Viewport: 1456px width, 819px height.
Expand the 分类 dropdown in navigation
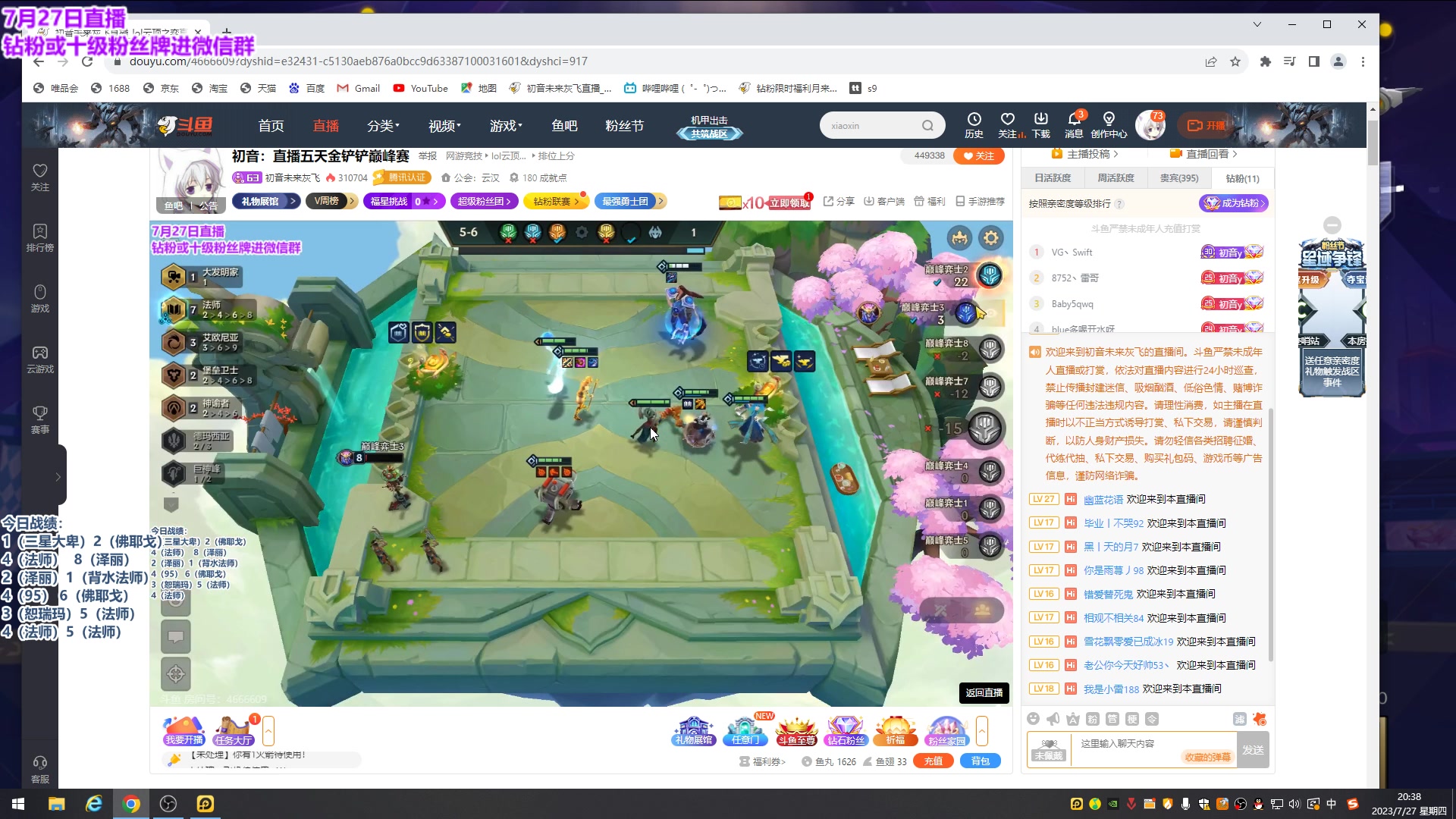383,126
